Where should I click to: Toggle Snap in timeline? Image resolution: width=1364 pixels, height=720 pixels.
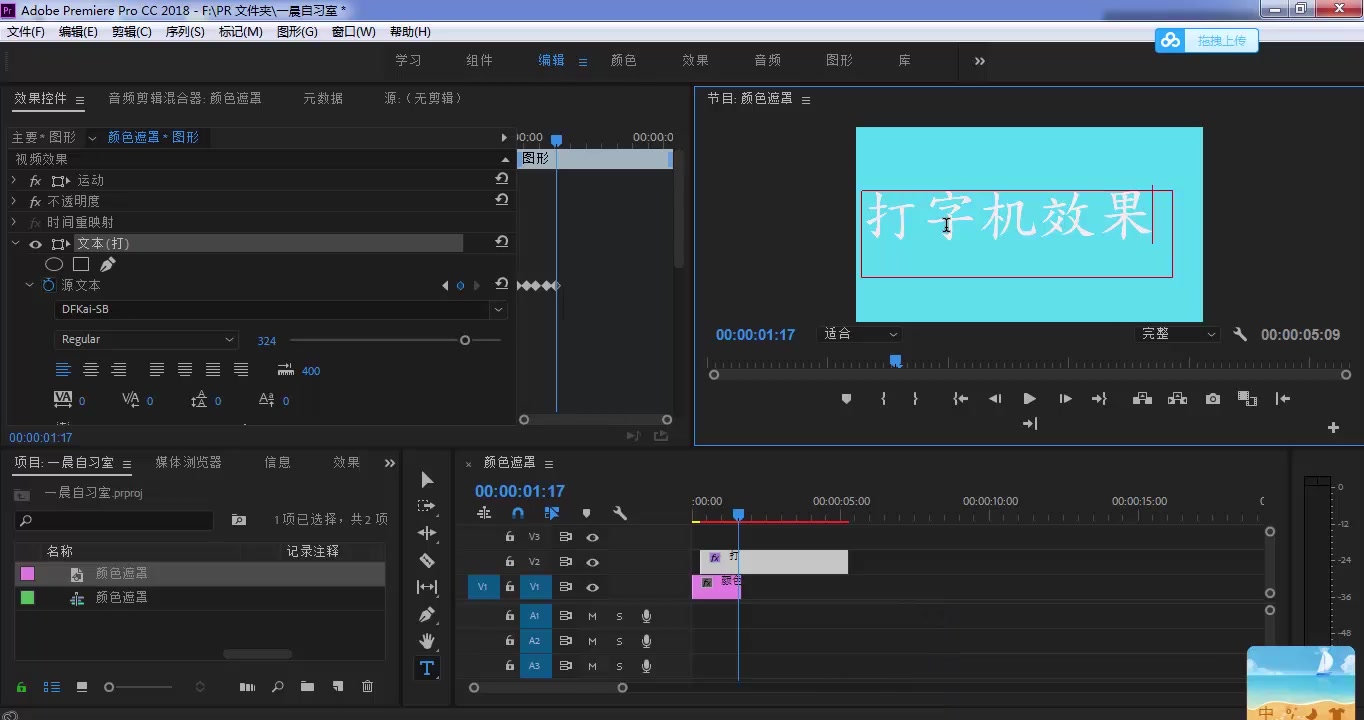click(518, 513)
